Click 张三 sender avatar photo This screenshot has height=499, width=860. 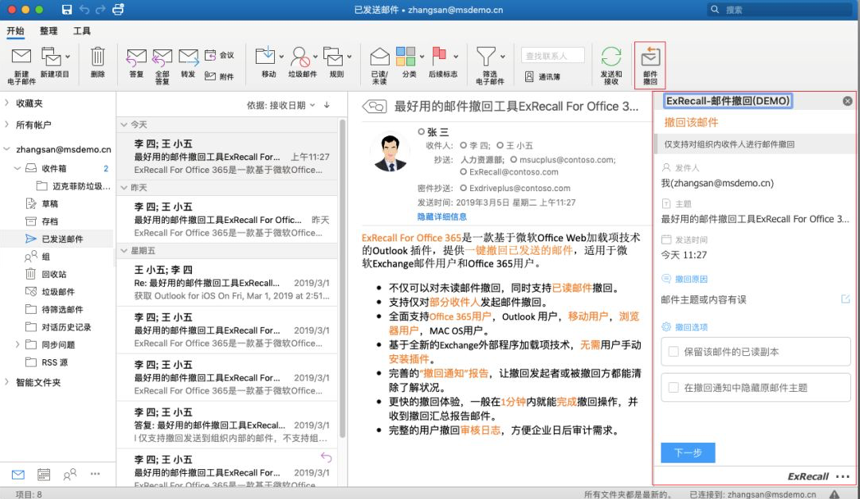click(390, 152)
